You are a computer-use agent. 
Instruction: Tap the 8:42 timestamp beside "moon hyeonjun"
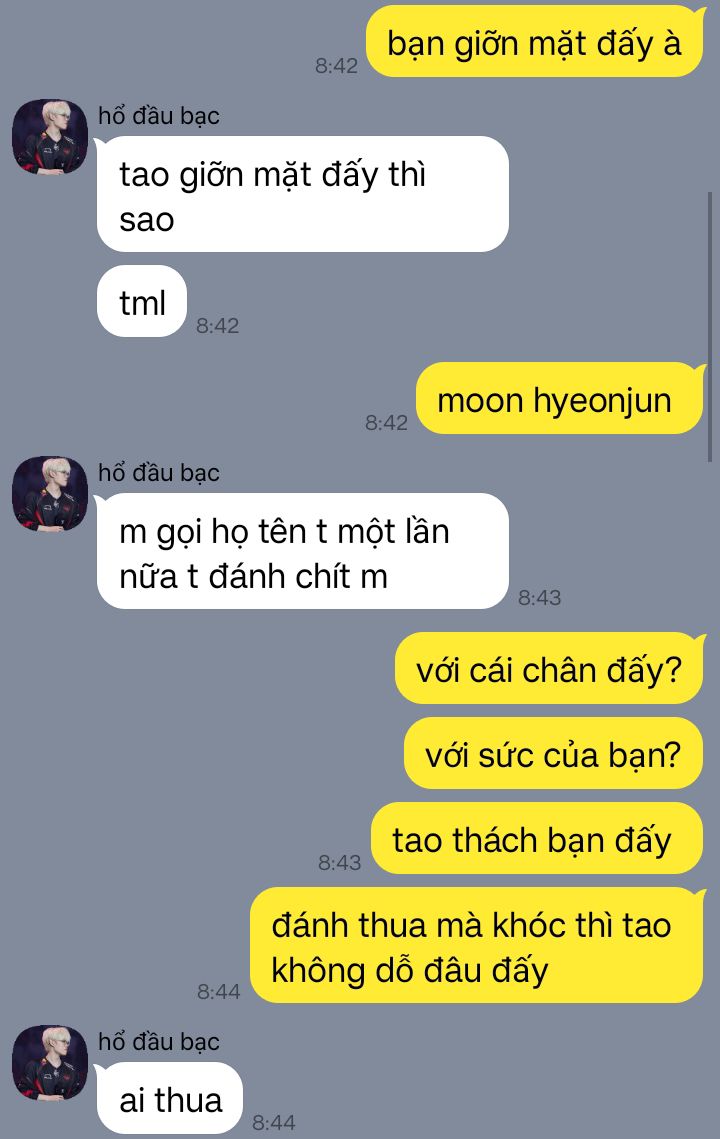pyautogui.click(x=387, y=423)
